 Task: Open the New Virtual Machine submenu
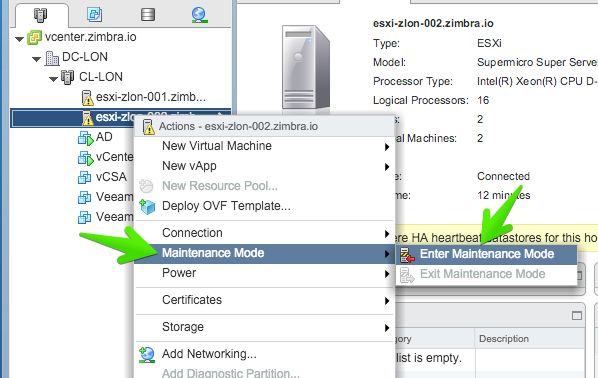(x=264, y=146)
